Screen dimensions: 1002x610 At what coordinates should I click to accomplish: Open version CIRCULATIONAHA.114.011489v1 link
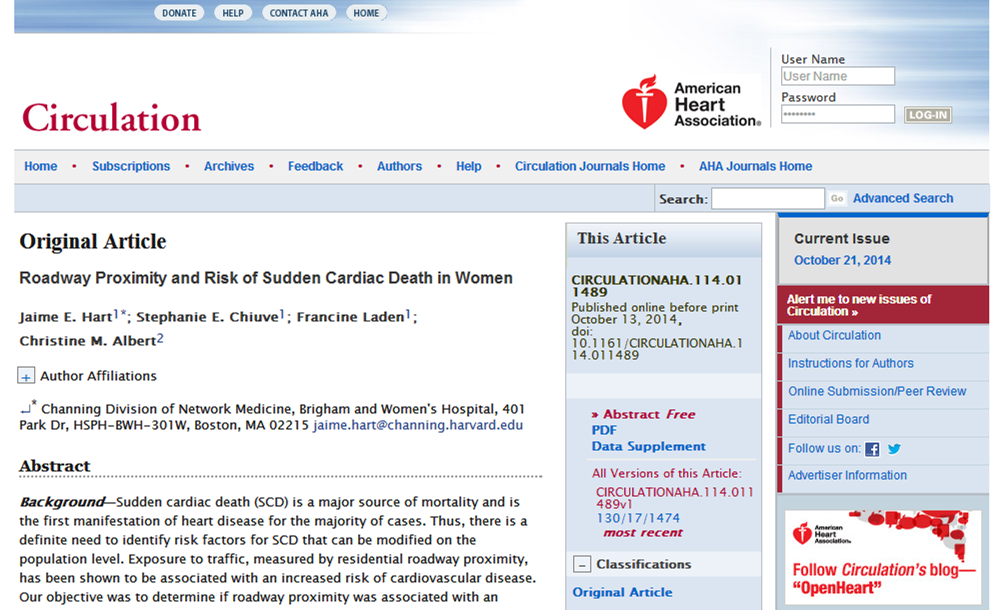pyautogui.click(x=674, y=498)
